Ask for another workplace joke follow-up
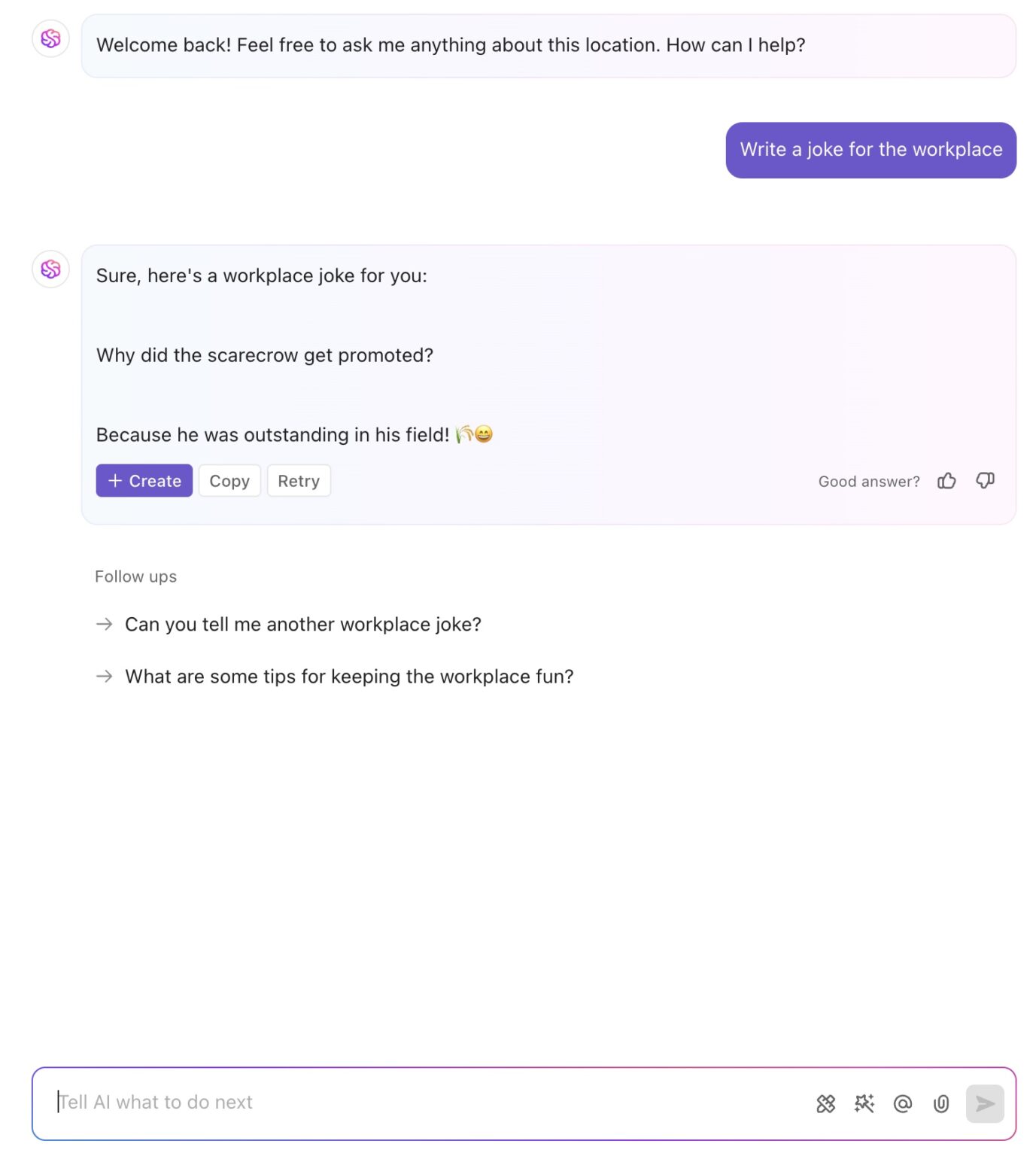This screenshot has height=1156, width=1036. coord(302,625)
